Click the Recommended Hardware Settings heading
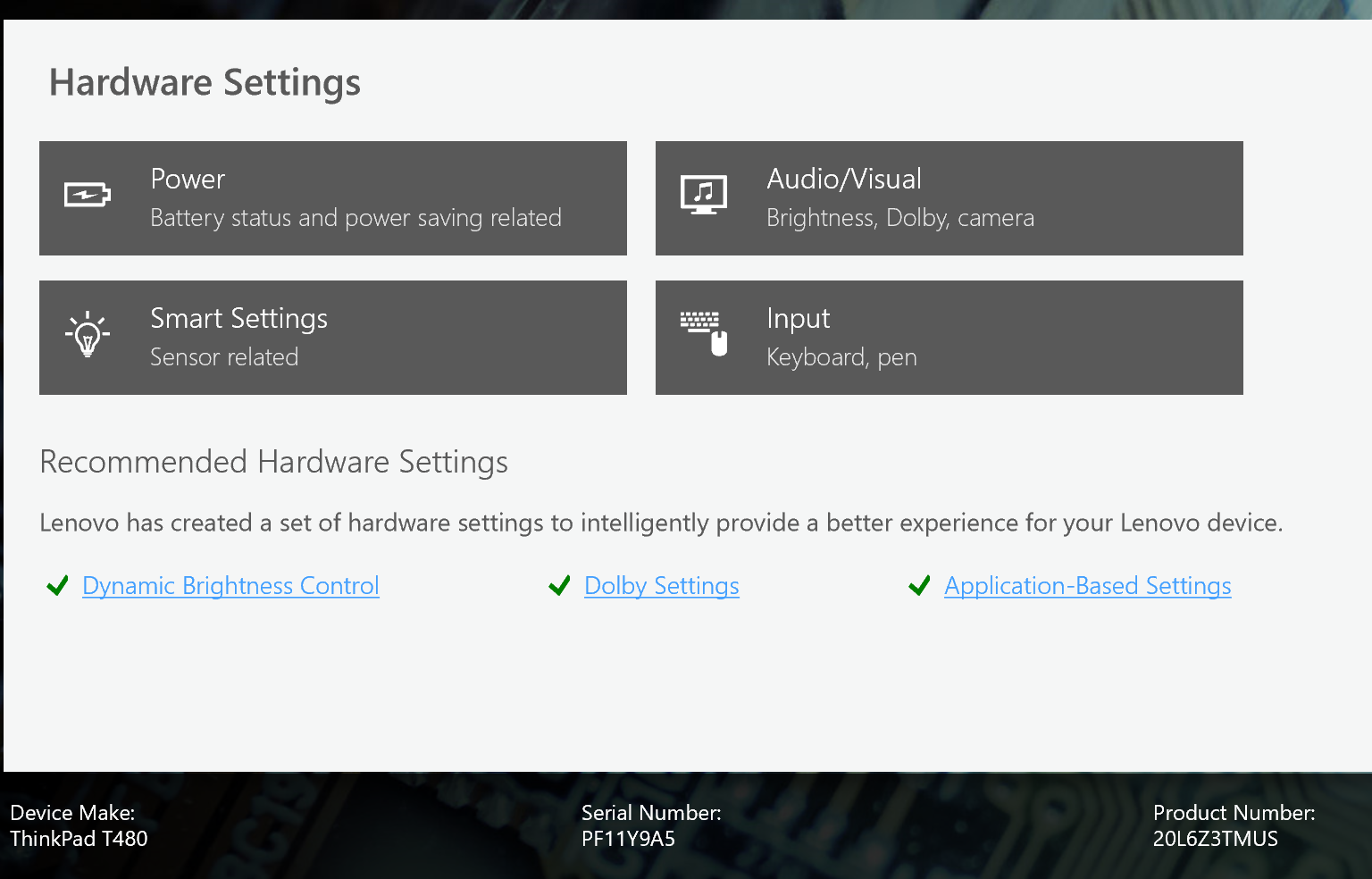 [273, 462]
